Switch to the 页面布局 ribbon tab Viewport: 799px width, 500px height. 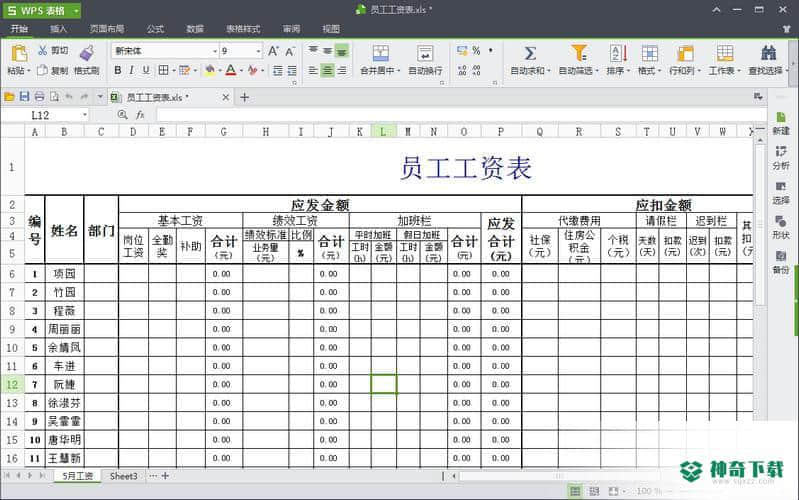point(106,29)
